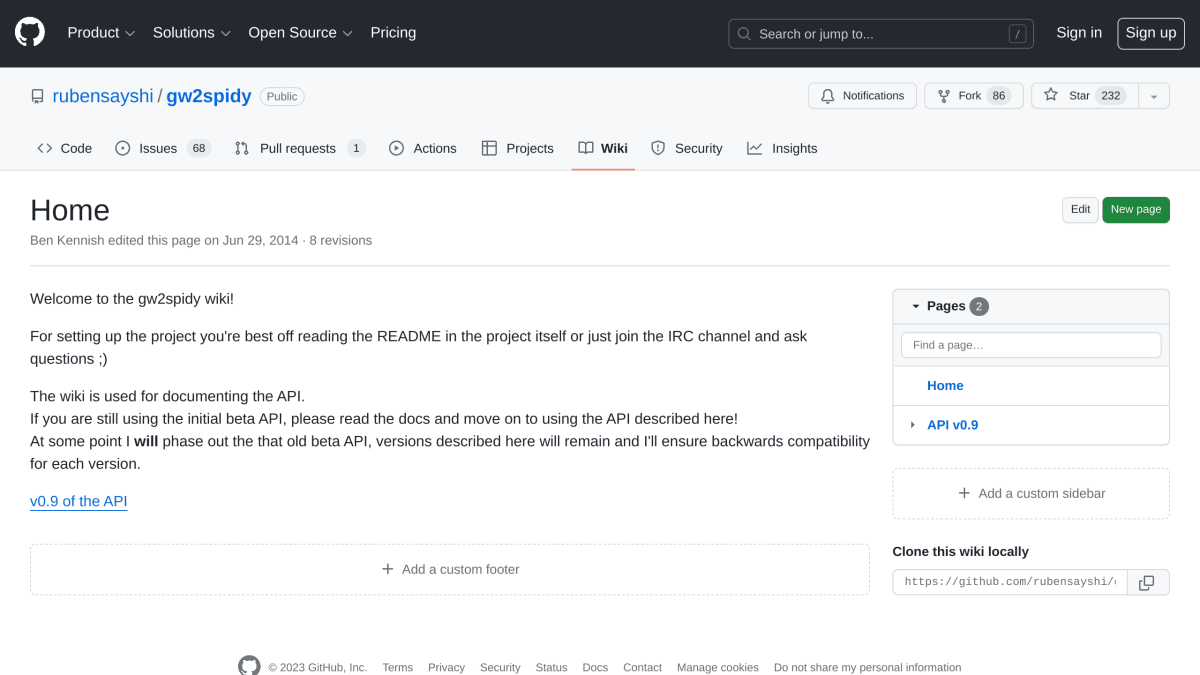
Task: Open the v0.9 of the API link
Action: [79, 502]
